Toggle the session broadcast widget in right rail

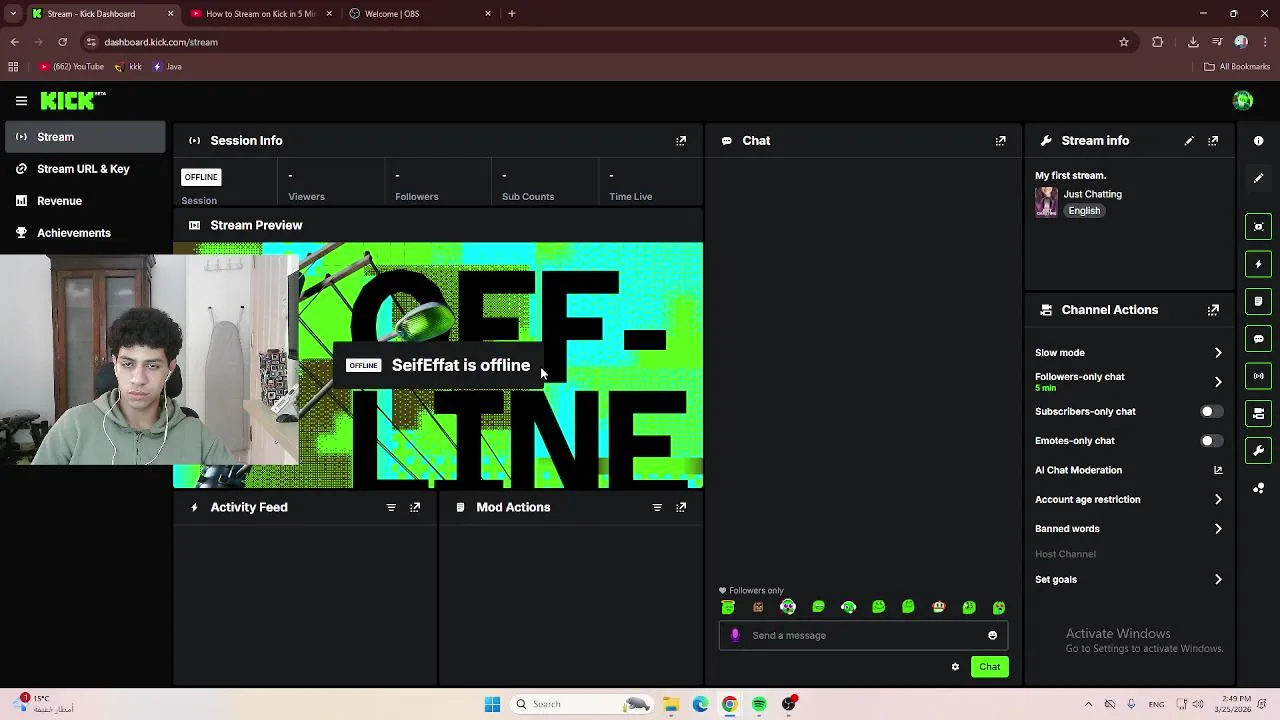pos(1259,376)
